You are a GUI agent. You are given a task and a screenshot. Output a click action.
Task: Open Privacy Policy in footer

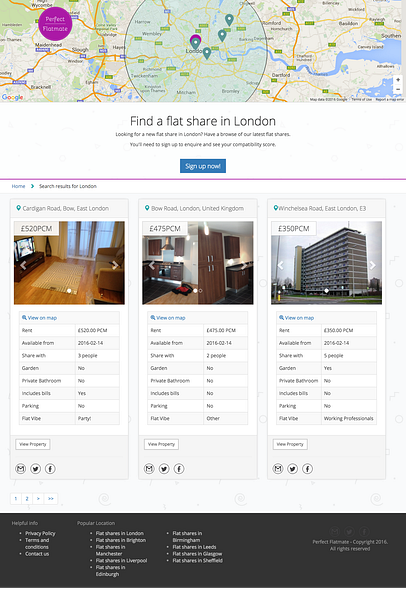coord(40,533)
